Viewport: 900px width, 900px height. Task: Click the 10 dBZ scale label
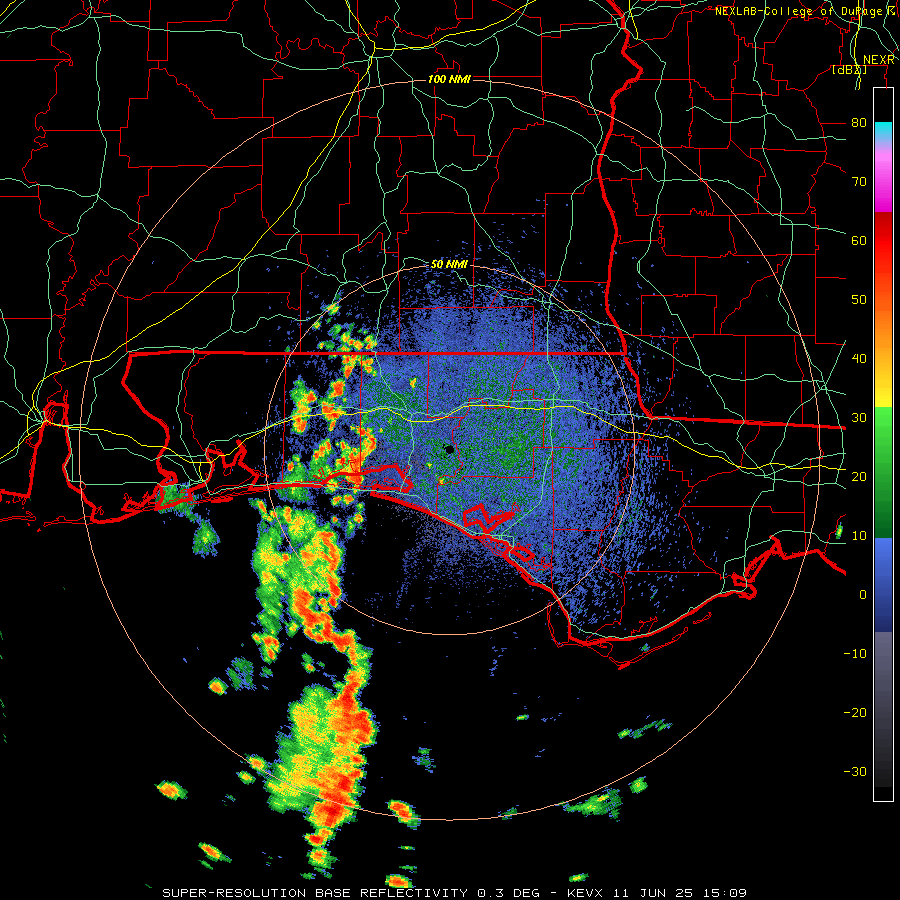pos(859,536)
